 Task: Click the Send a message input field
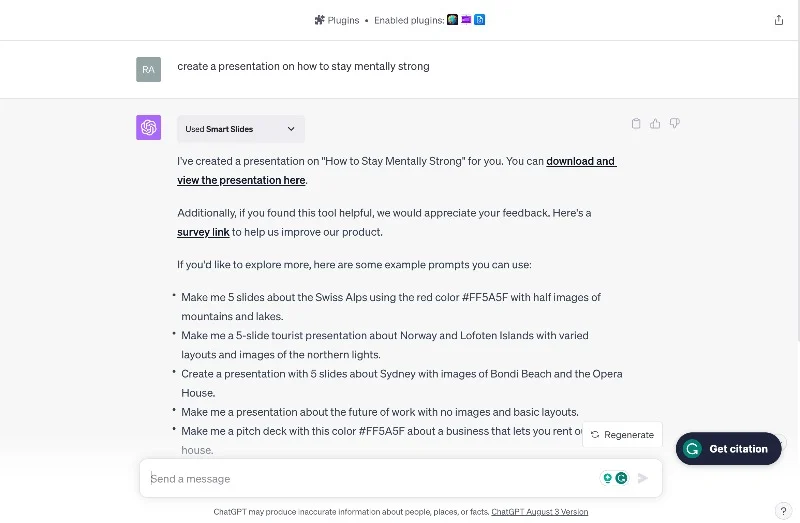click(370, 478)
